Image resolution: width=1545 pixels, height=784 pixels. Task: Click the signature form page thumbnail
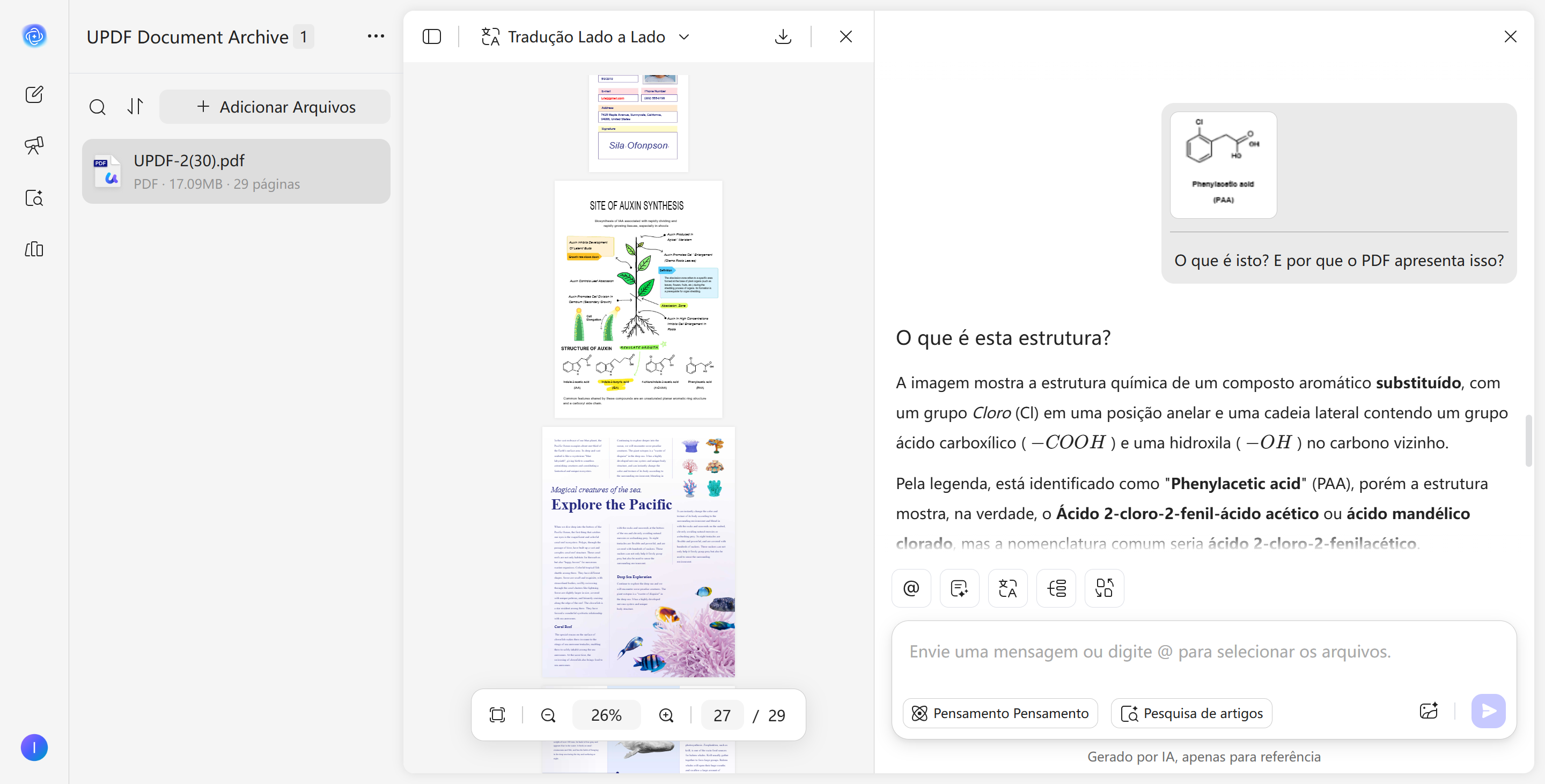(x=638, y=123)
